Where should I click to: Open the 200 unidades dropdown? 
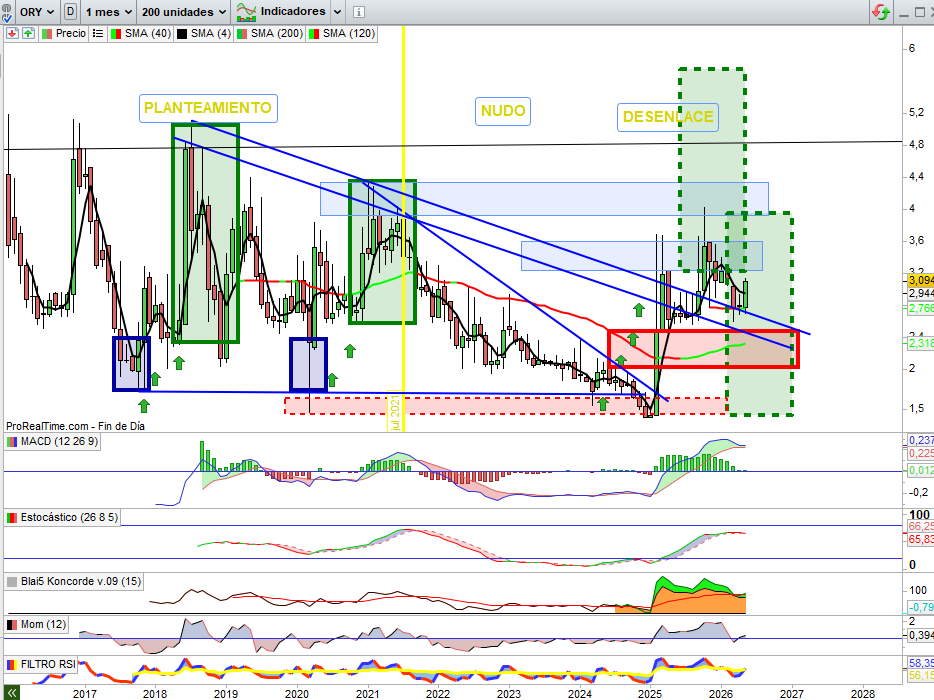click(x=184, y=12)
